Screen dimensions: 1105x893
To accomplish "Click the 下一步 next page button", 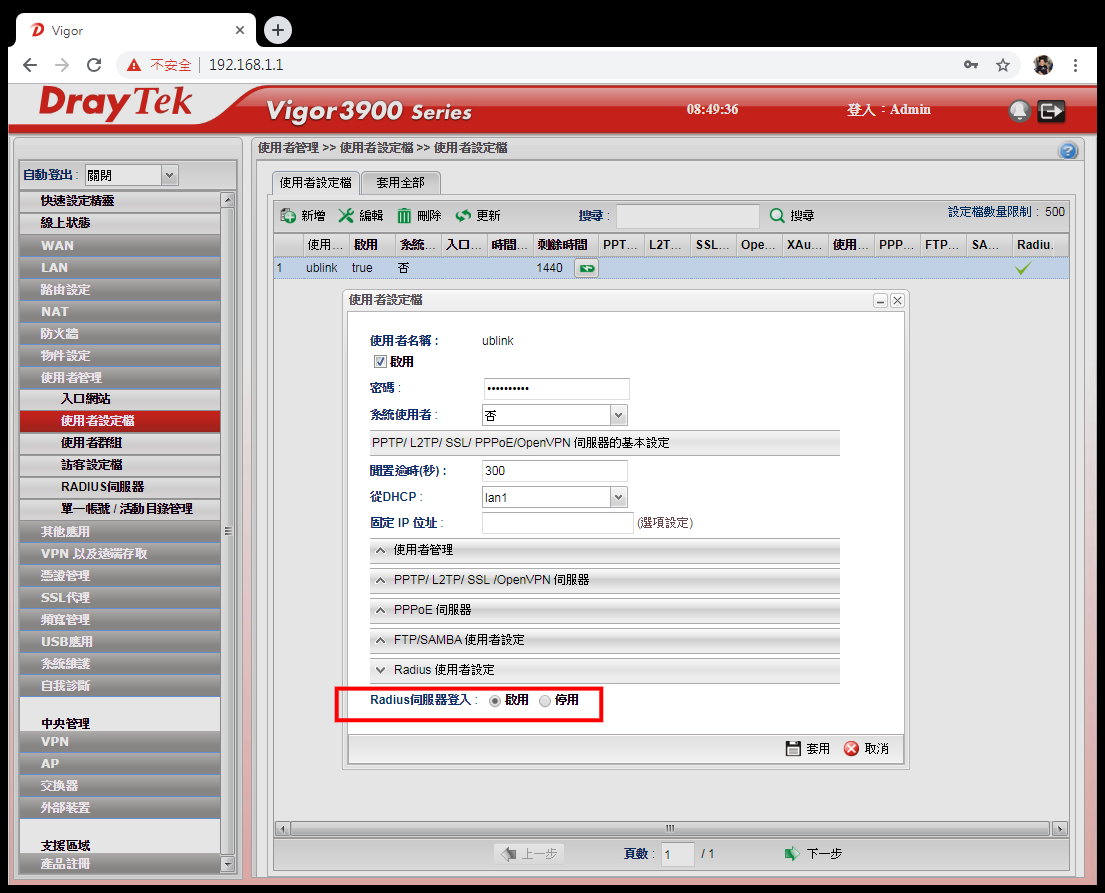I will (813, 854).
